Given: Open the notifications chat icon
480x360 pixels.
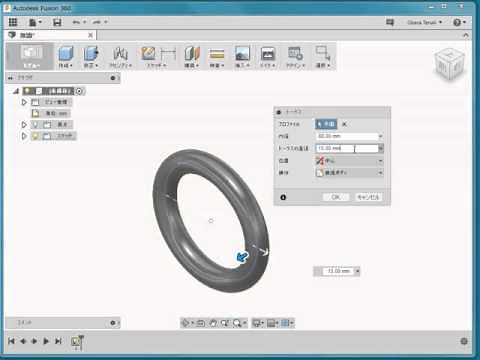Looking at the screenshot, I should (x=390, y=22).
